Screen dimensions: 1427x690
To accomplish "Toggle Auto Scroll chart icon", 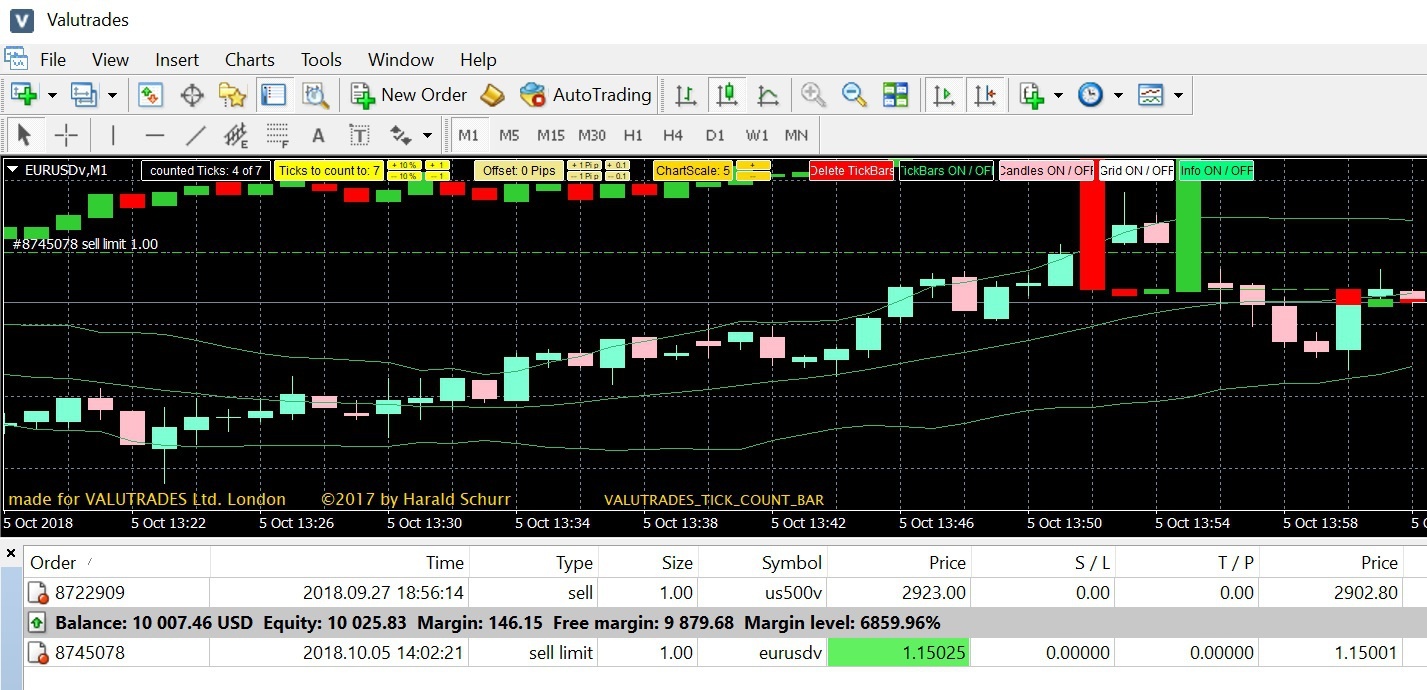I will (x=943, y=95).
